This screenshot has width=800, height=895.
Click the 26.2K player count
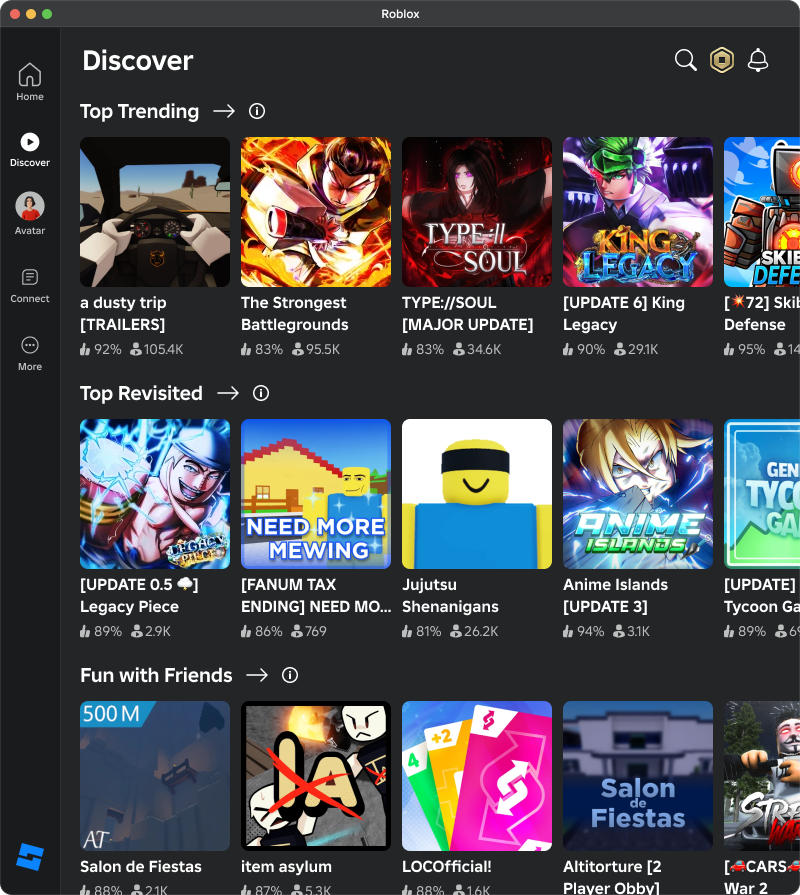click(x=474, y=631)
